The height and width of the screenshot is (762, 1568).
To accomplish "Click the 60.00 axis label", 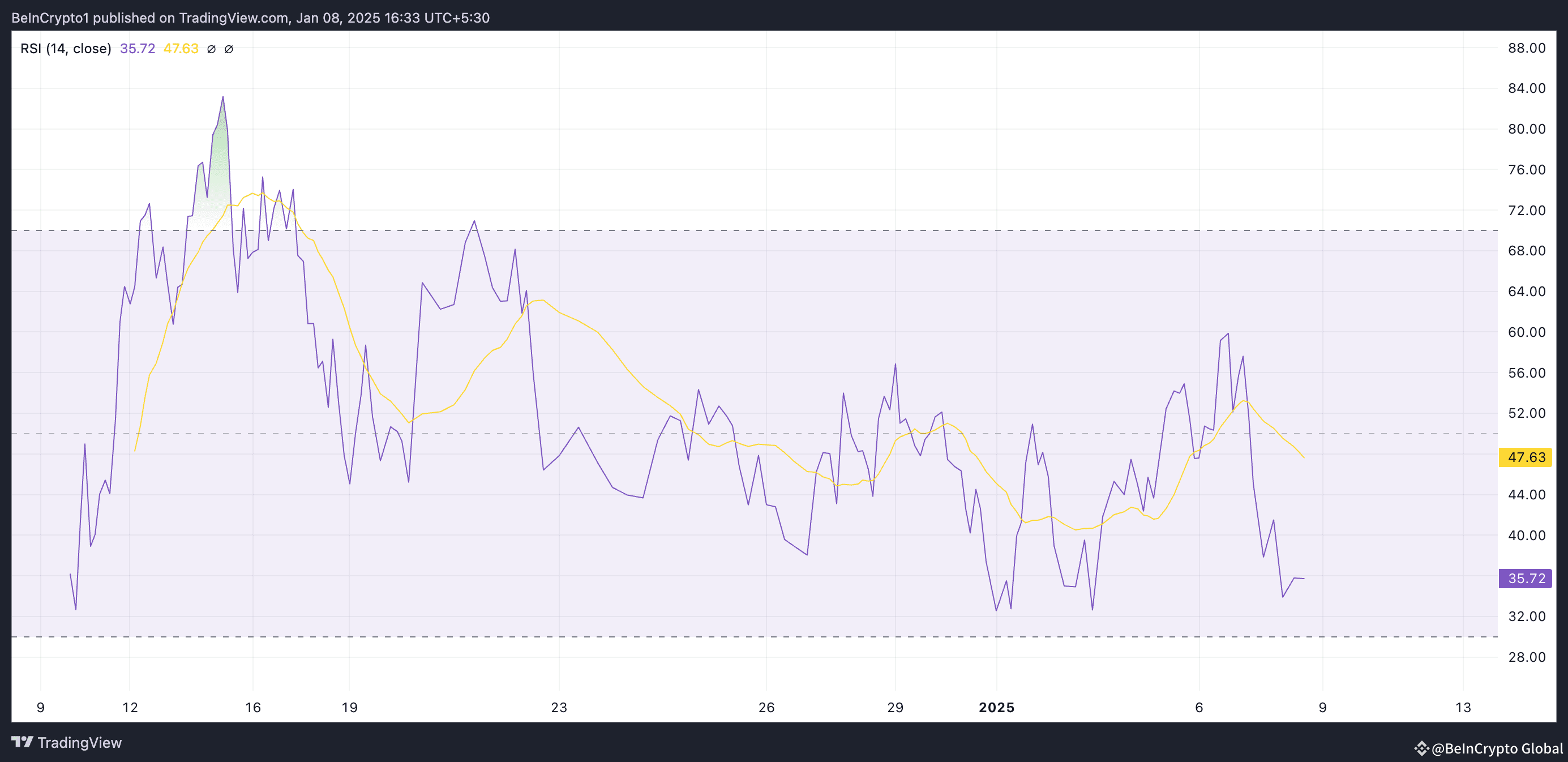I will 1527,332.
